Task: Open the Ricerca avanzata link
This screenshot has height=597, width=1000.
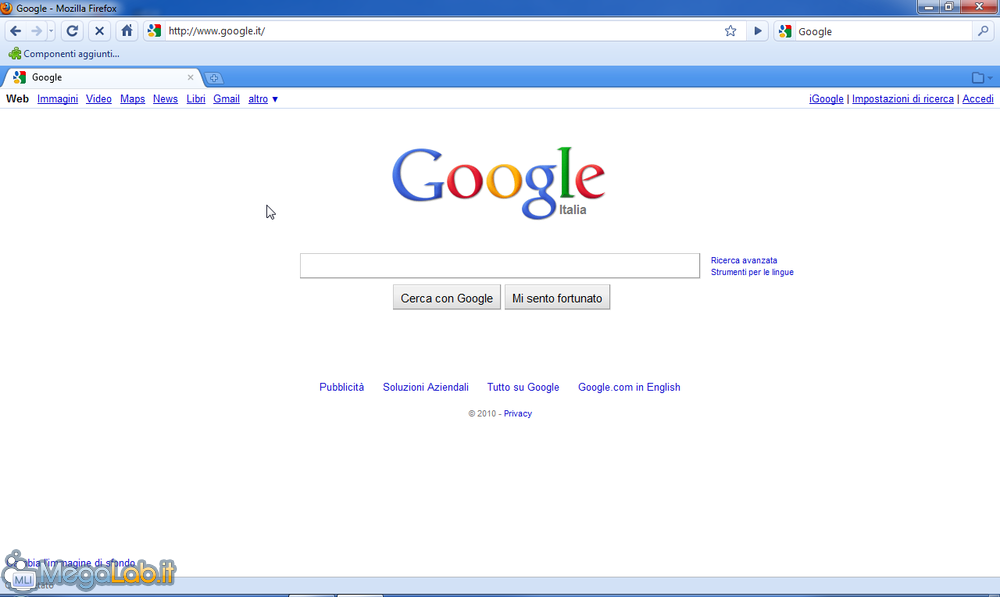Action: [744, 260]
